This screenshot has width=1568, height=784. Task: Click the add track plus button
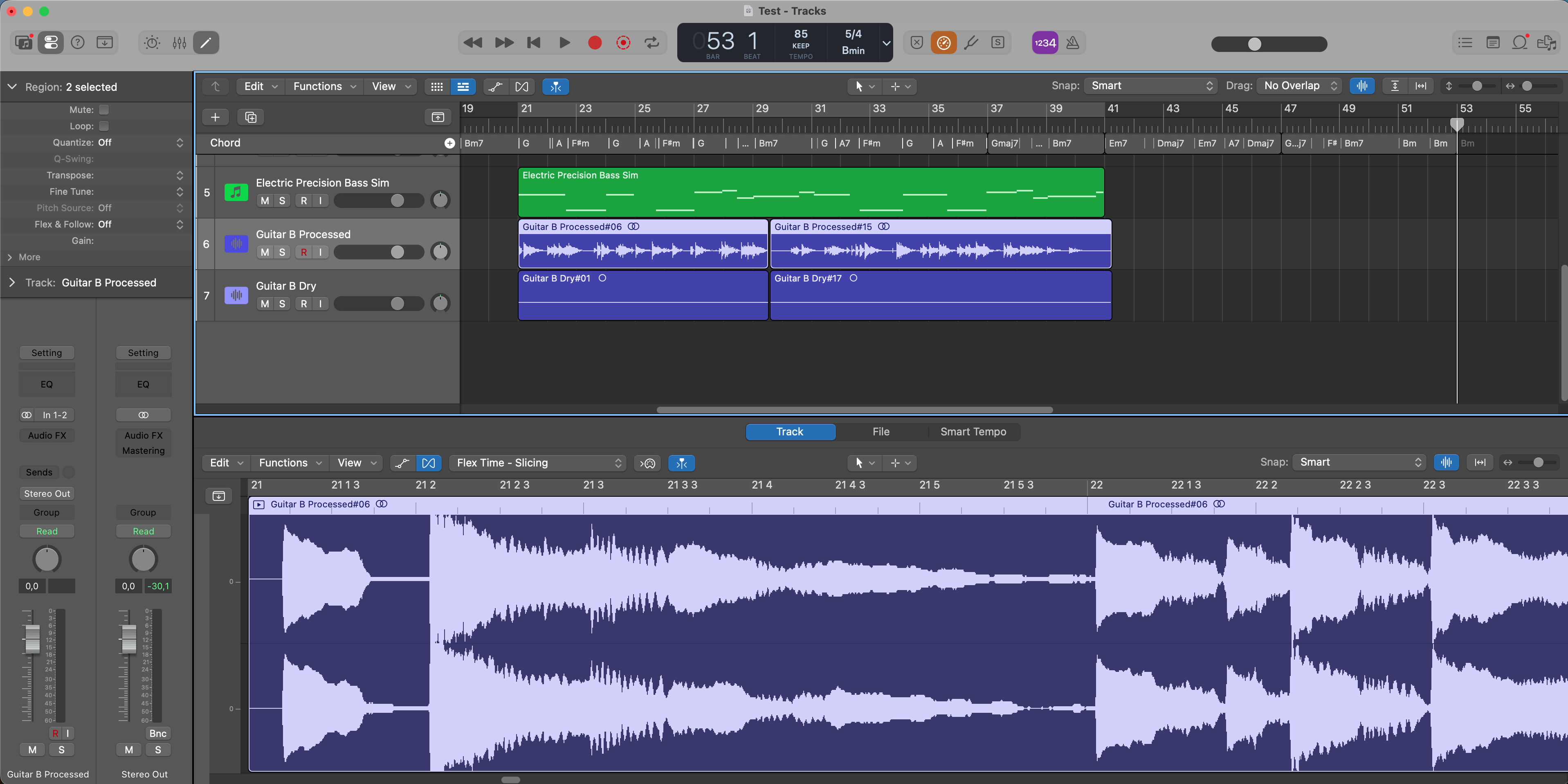[x=215, y=117]
